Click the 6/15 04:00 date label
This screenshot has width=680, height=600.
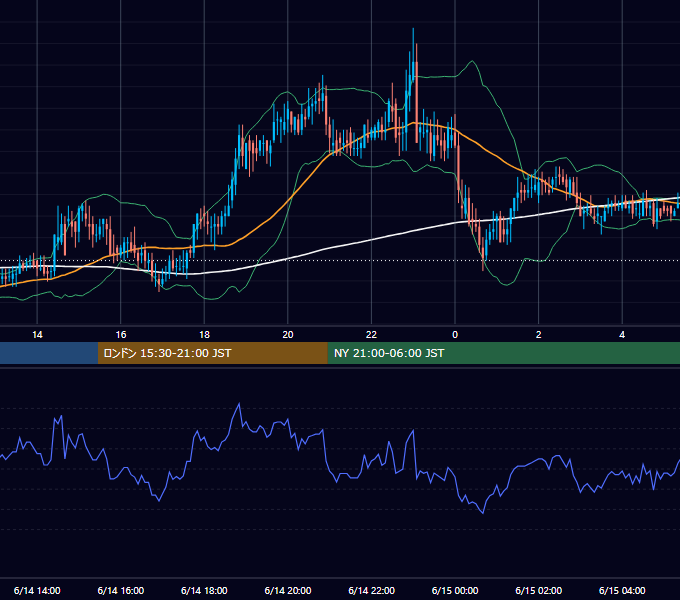(x=622, y=590)
